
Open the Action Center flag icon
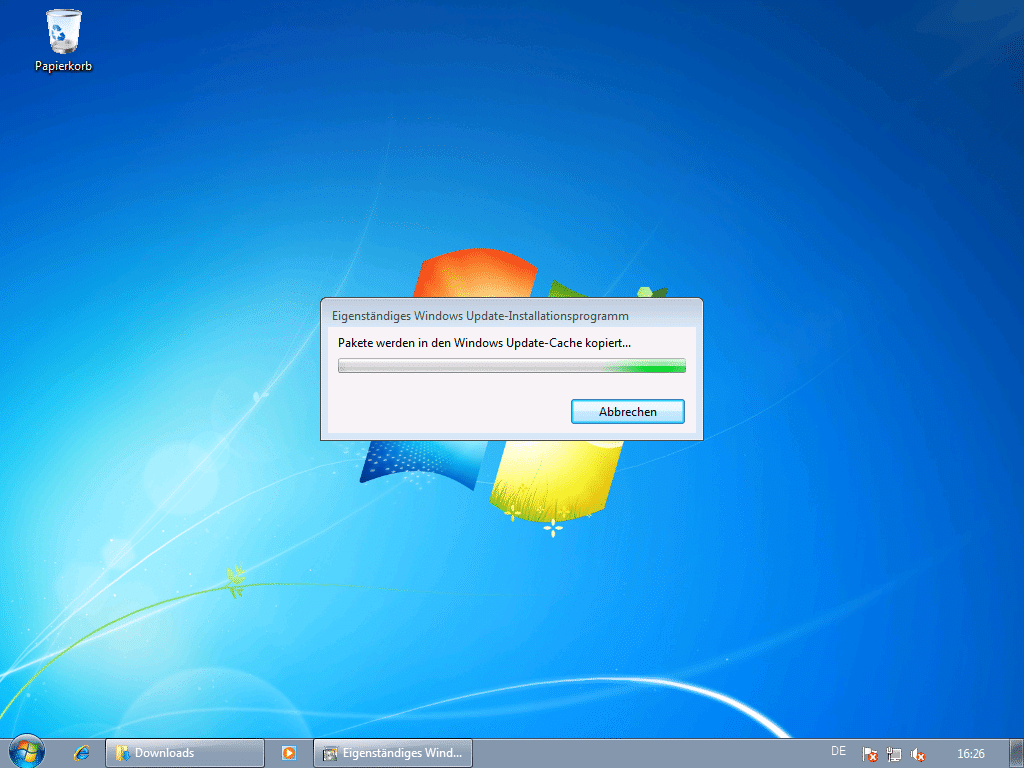point(869,754)
